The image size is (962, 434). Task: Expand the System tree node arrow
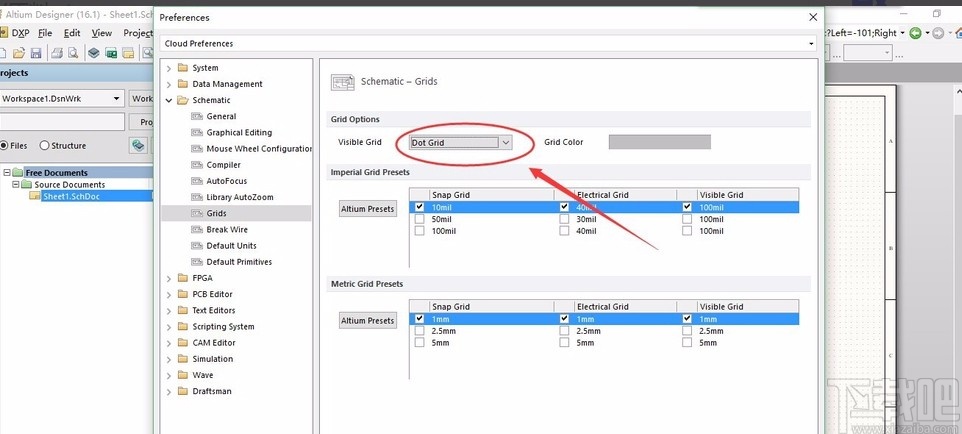[x=169, y=68]
